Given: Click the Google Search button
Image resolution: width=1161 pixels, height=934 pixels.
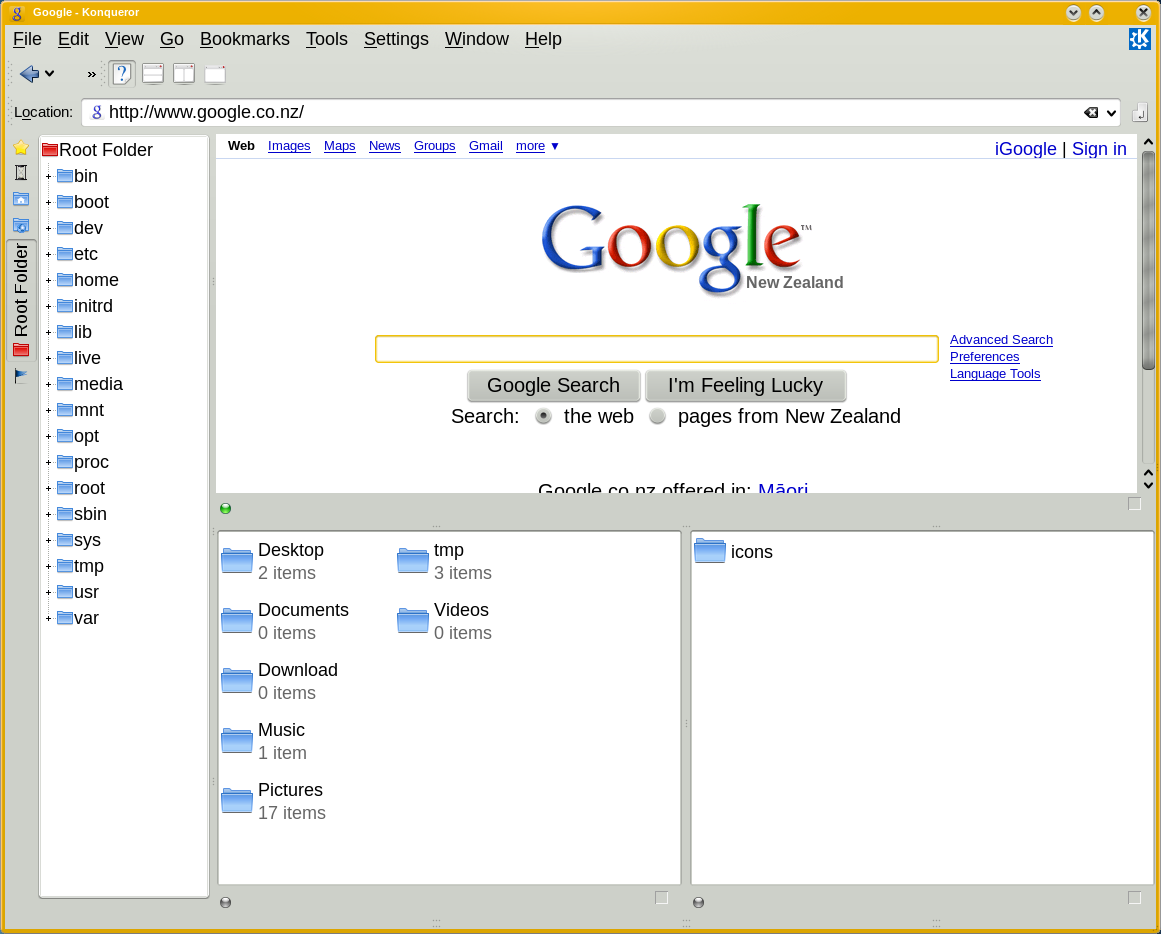Looking at the screenshot, I should pos(553,385).
